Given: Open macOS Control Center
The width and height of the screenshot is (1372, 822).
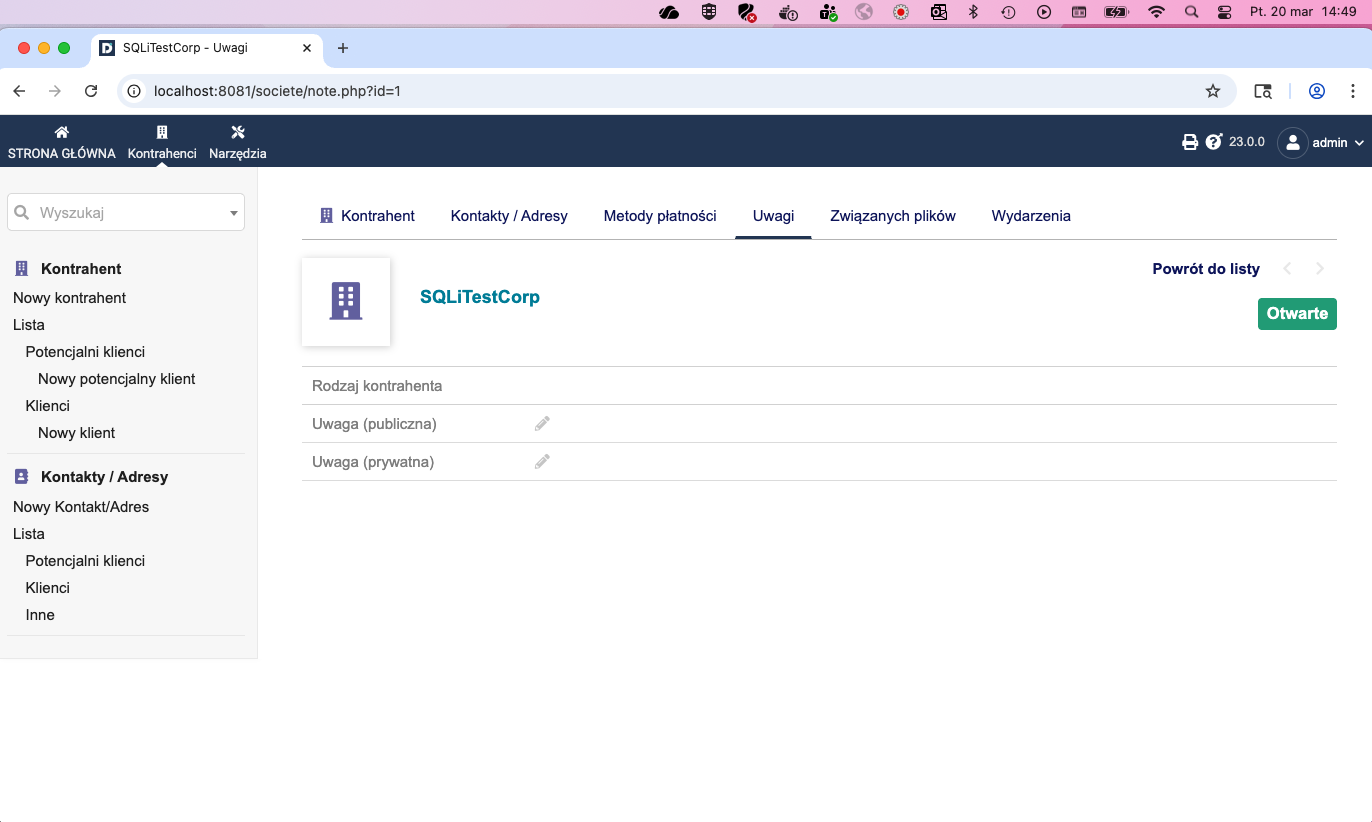Looking at the screenshot, I should pos(1225,12).
